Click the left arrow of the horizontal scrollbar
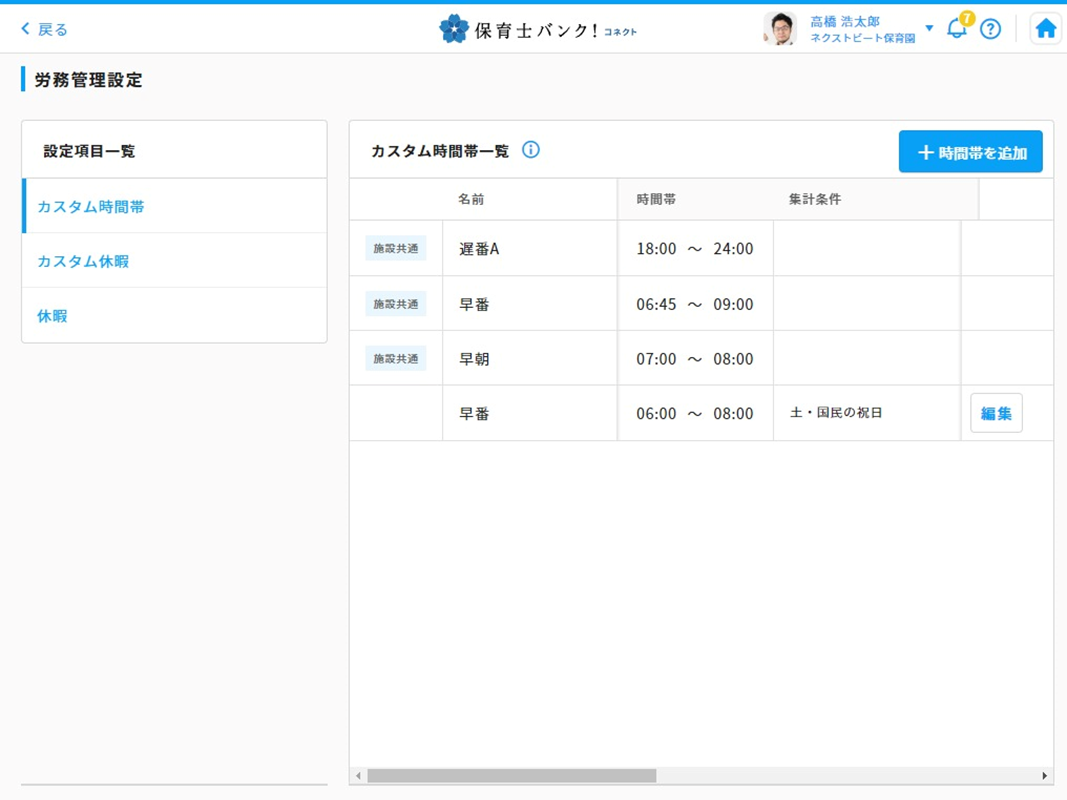 coord(358,776)
